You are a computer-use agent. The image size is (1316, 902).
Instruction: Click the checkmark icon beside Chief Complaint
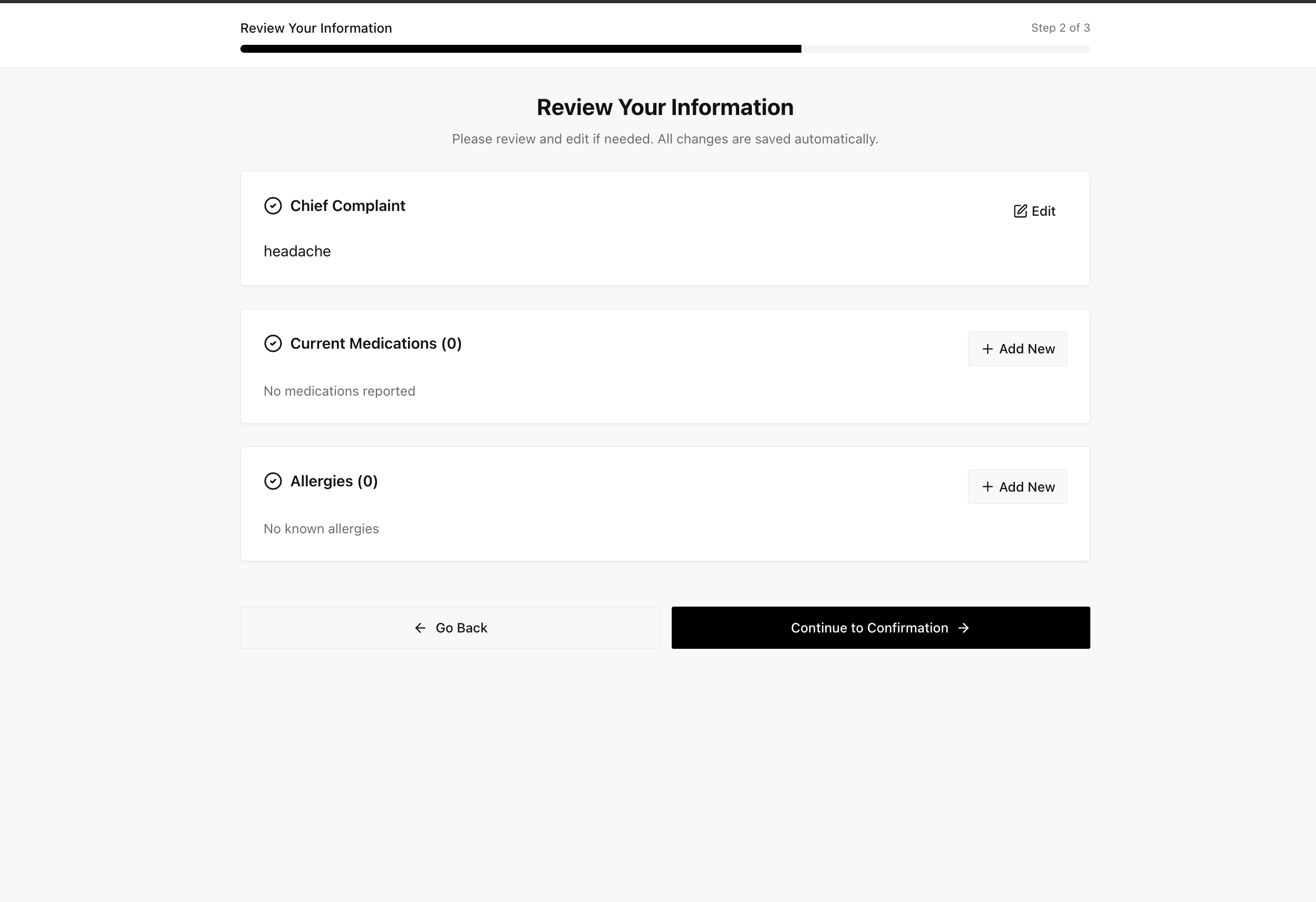point(273,206)
